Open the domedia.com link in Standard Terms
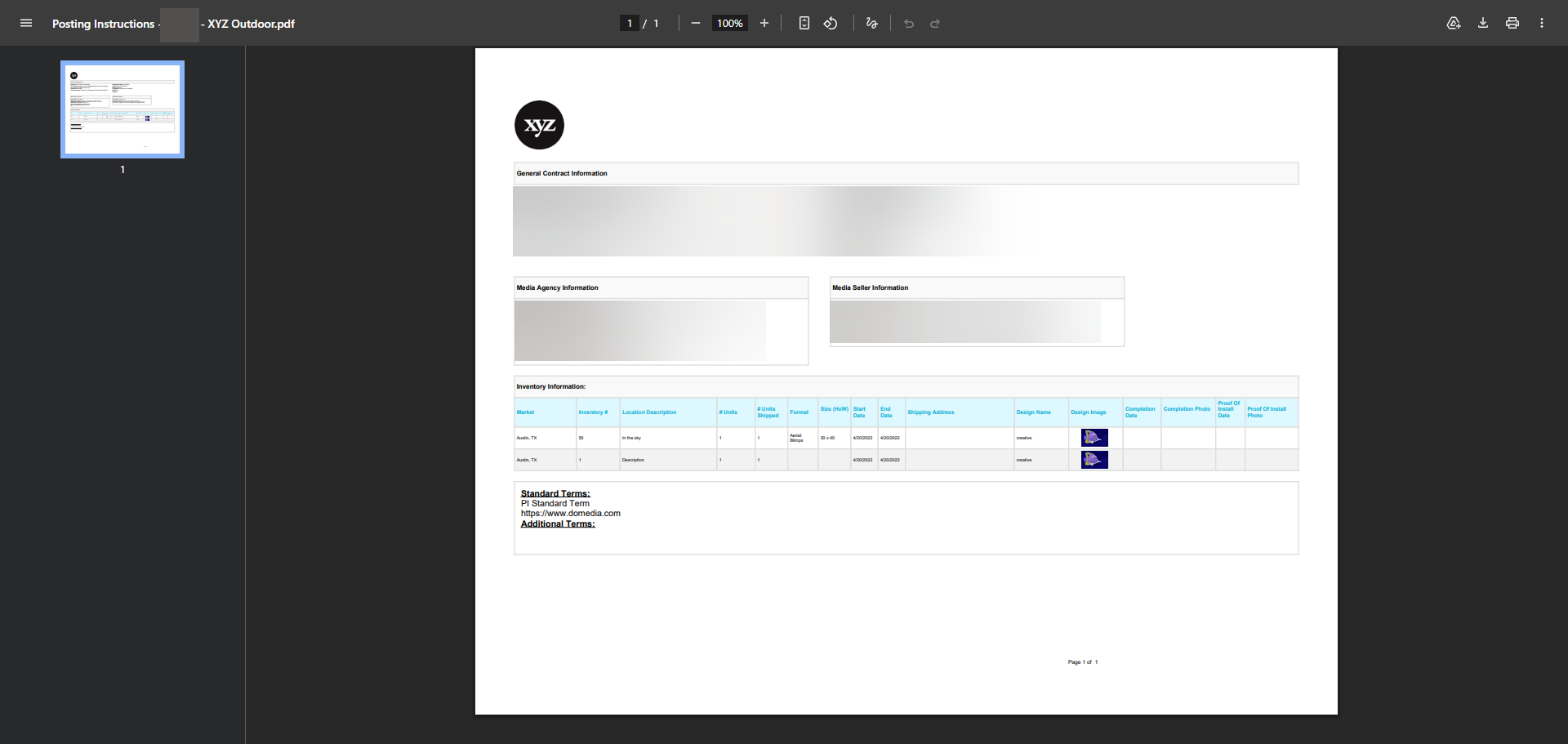The image size is (1568, 744). 571,514
